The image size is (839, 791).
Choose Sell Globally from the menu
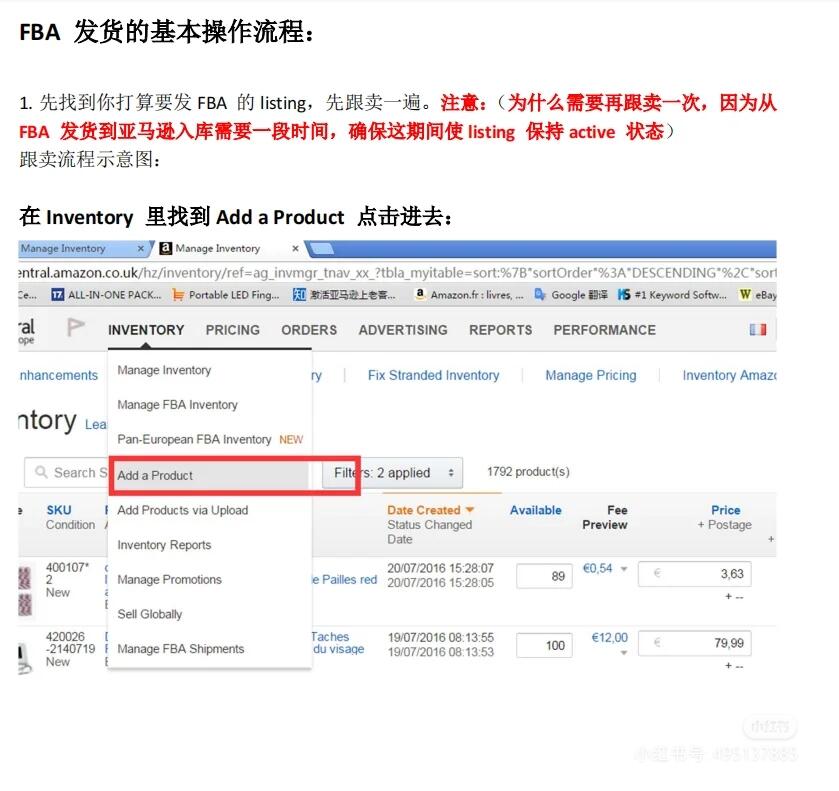[209, 614]
